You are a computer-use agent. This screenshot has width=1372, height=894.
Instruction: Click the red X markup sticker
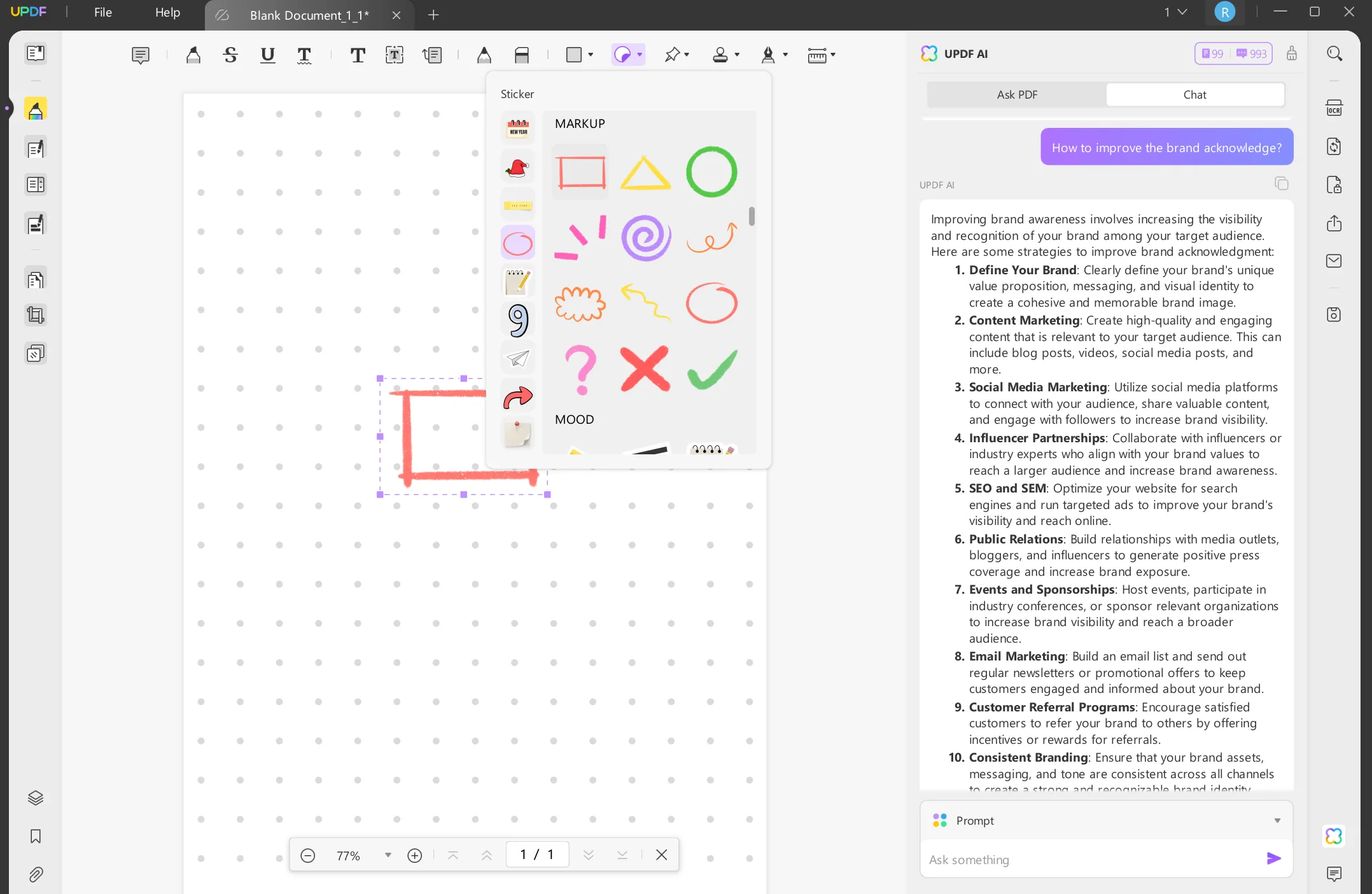point(645,370)
